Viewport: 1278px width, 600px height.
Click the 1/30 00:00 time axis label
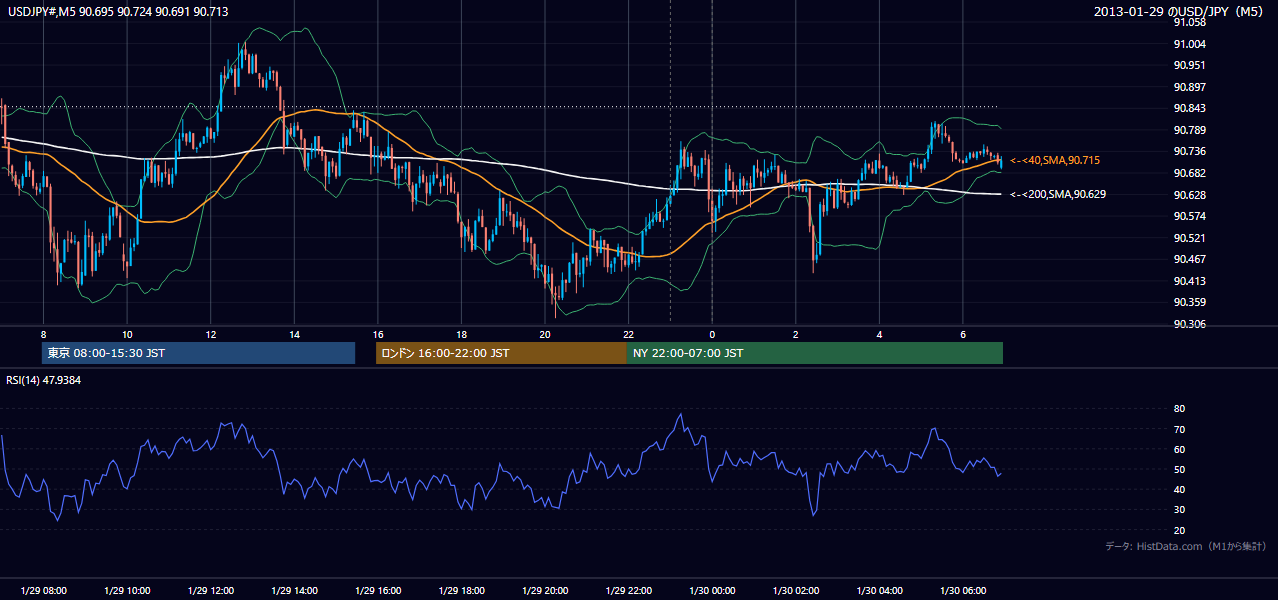711,591
